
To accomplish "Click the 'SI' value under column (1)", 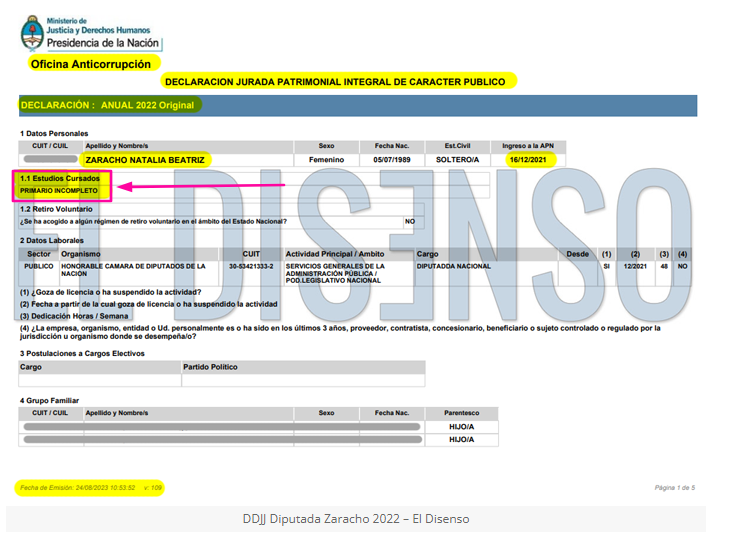I will click(x=606, y=266).
